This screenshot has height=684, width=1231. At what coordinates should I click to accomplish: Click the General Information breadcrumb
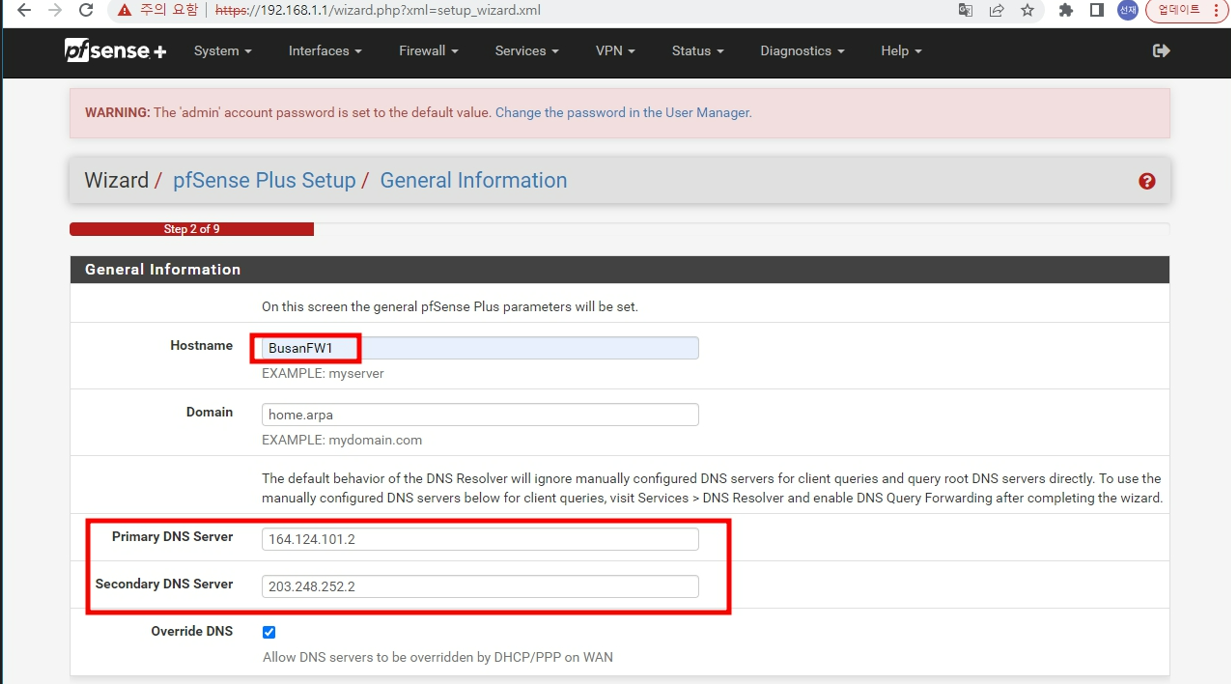pos(473,181)
